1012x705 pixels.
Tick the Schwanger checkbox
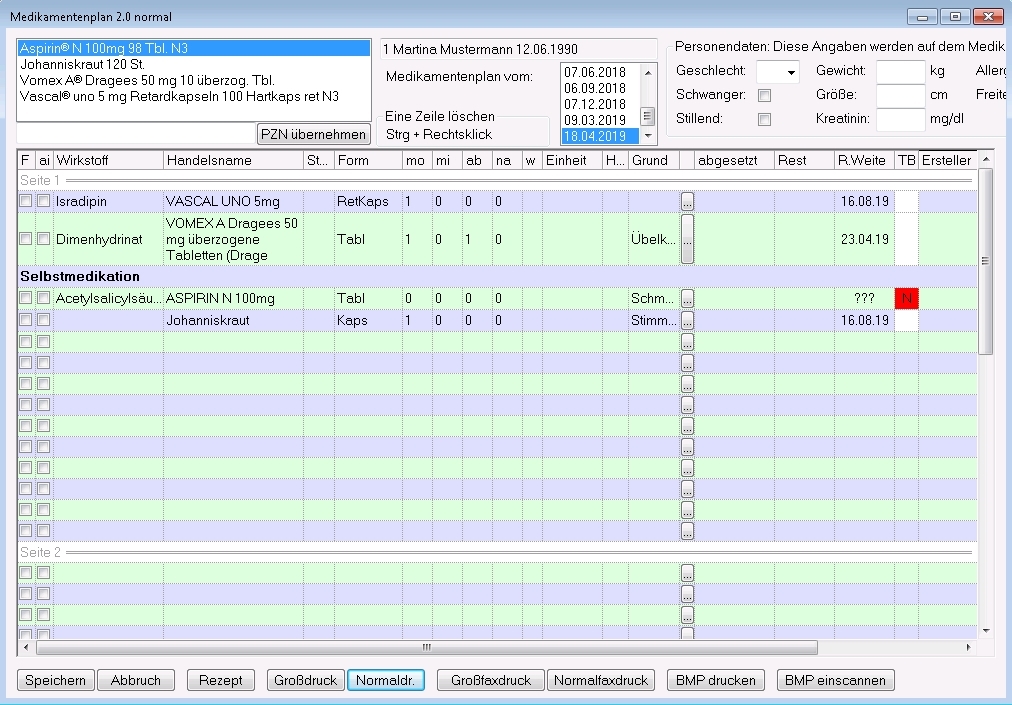pos(764,96)
